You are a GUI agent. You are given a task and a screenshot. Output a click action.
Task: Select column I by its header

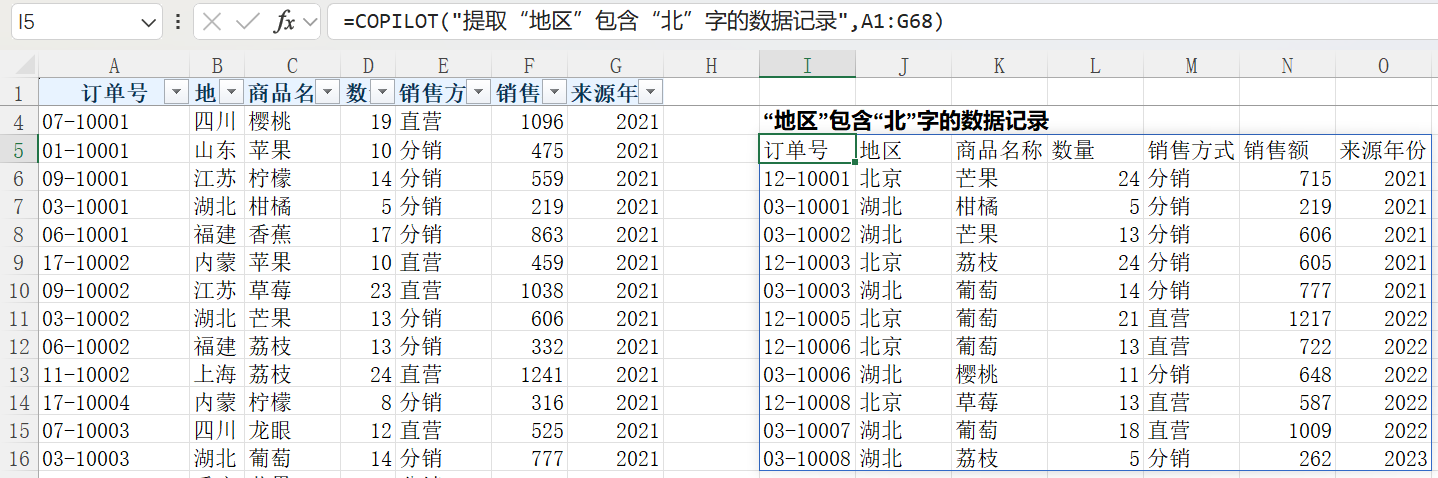[807, 65]
